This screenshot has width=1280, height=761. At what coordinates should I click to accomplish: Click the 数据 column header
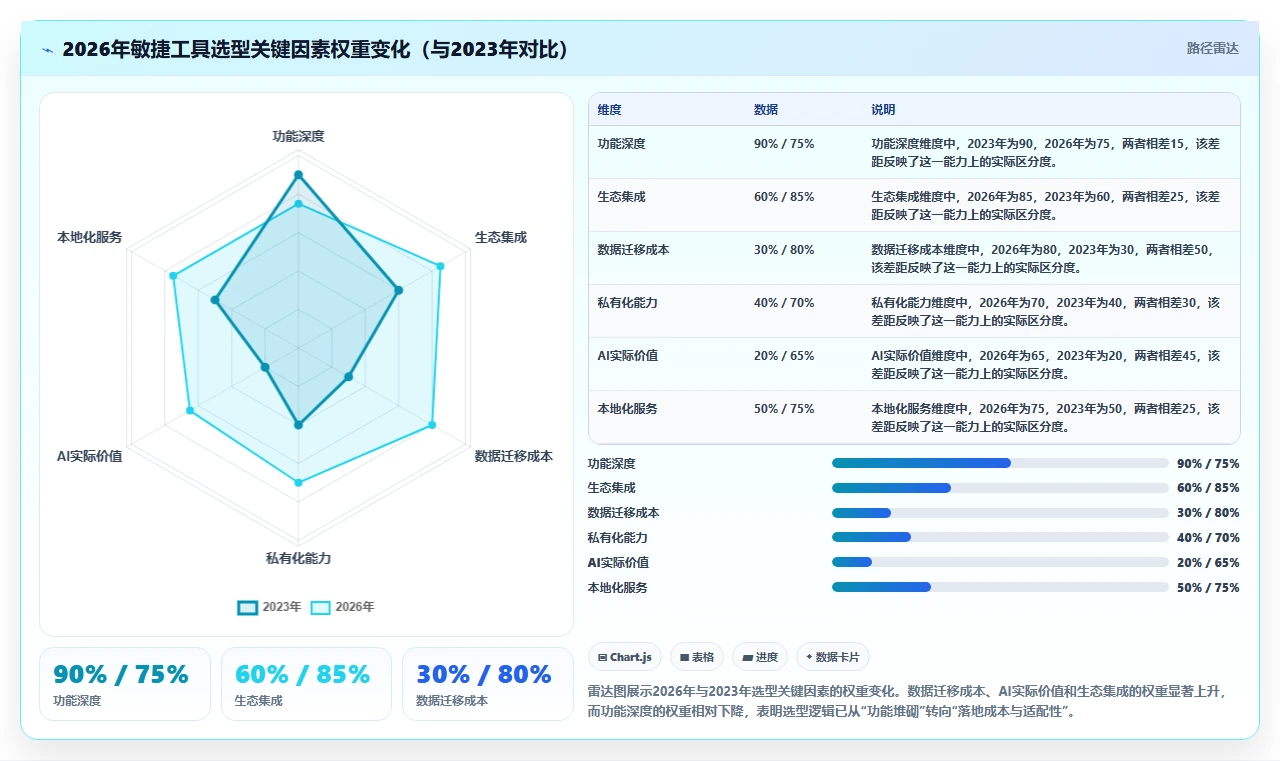pos(766,110)
